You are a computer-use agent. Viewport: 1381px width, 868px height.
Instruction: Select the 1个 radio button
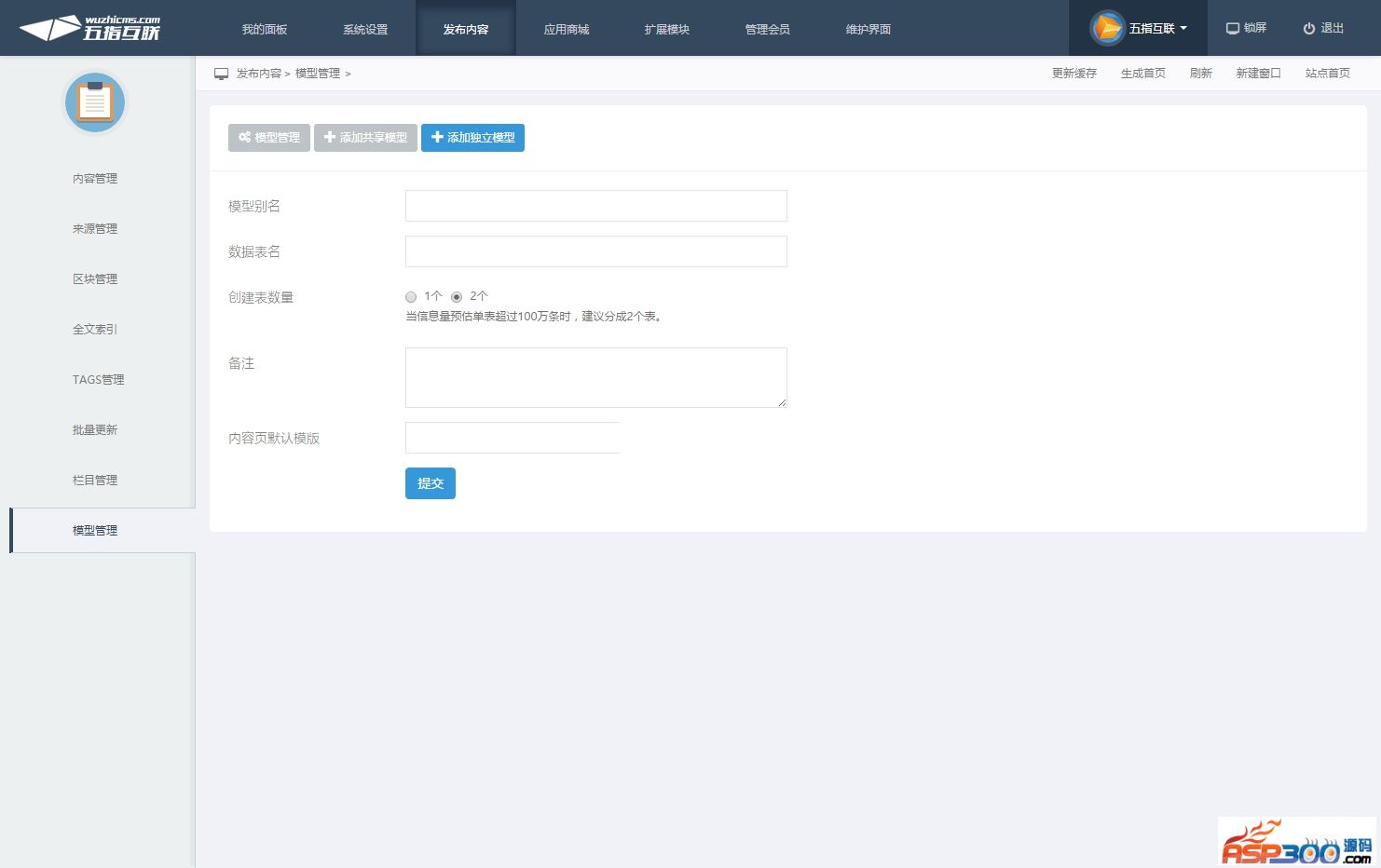pos(411,297)
